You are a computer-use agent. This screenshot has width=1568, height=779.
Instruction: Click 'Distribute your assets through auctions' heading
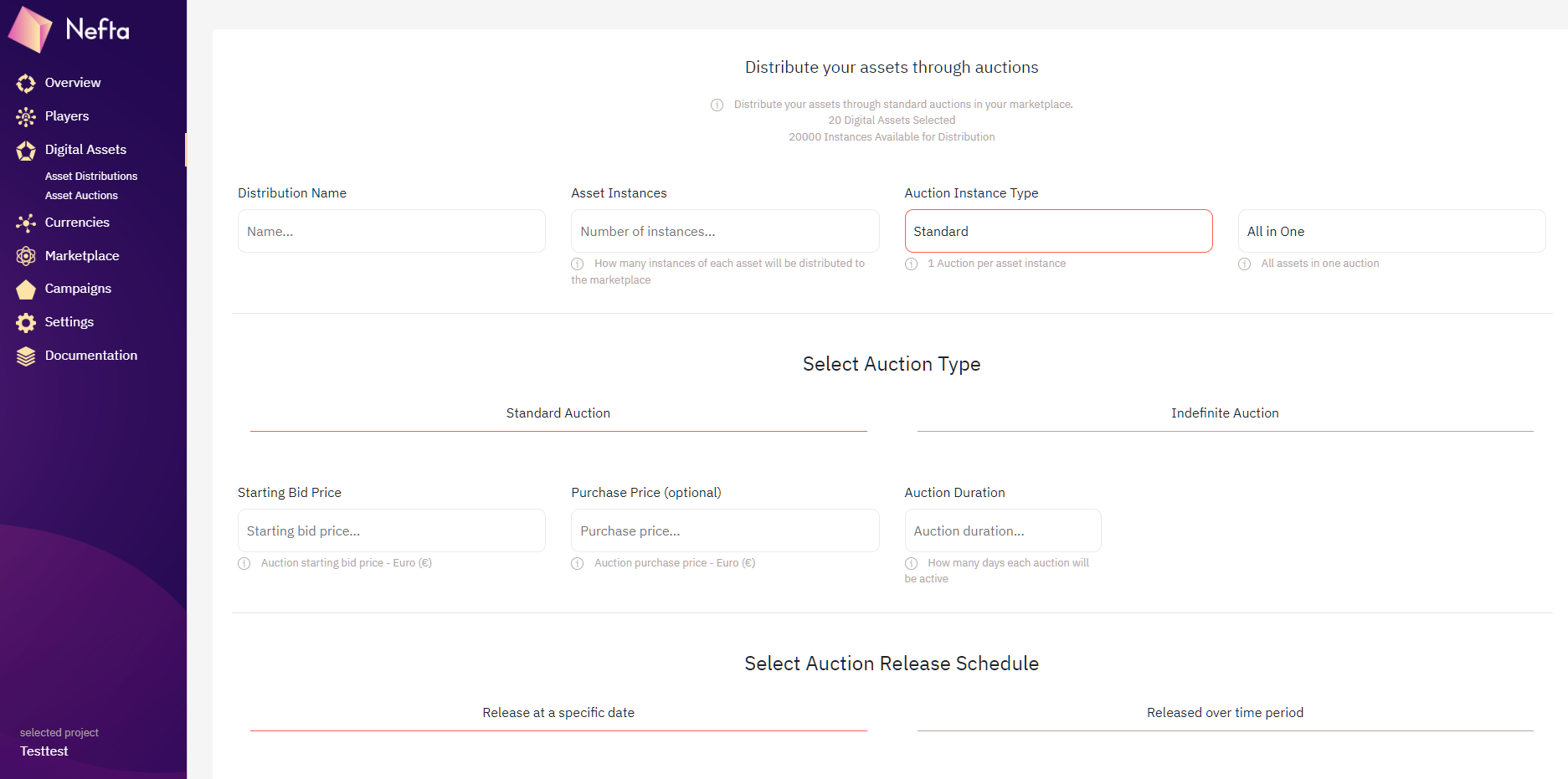(x=892, y=67)
